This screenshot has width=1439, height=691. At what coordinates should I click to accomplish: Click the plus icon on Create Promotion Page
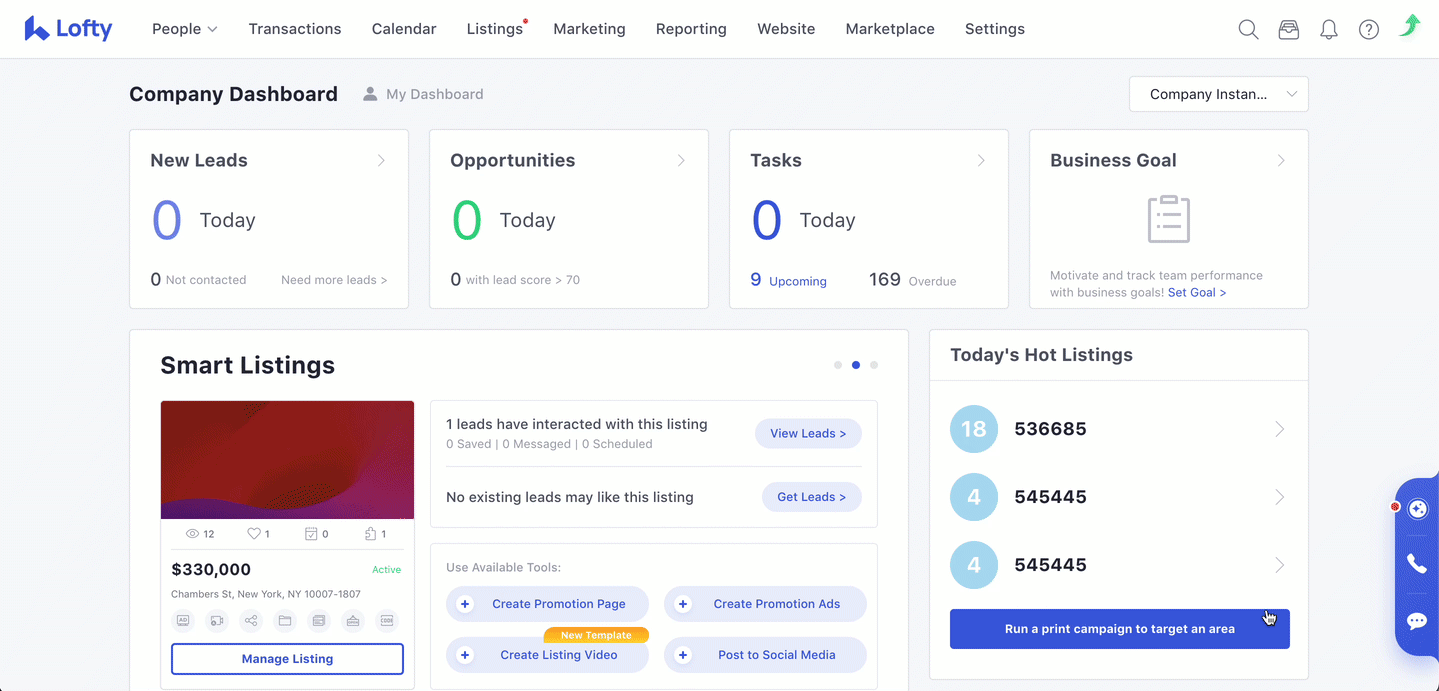coord(465,604)
